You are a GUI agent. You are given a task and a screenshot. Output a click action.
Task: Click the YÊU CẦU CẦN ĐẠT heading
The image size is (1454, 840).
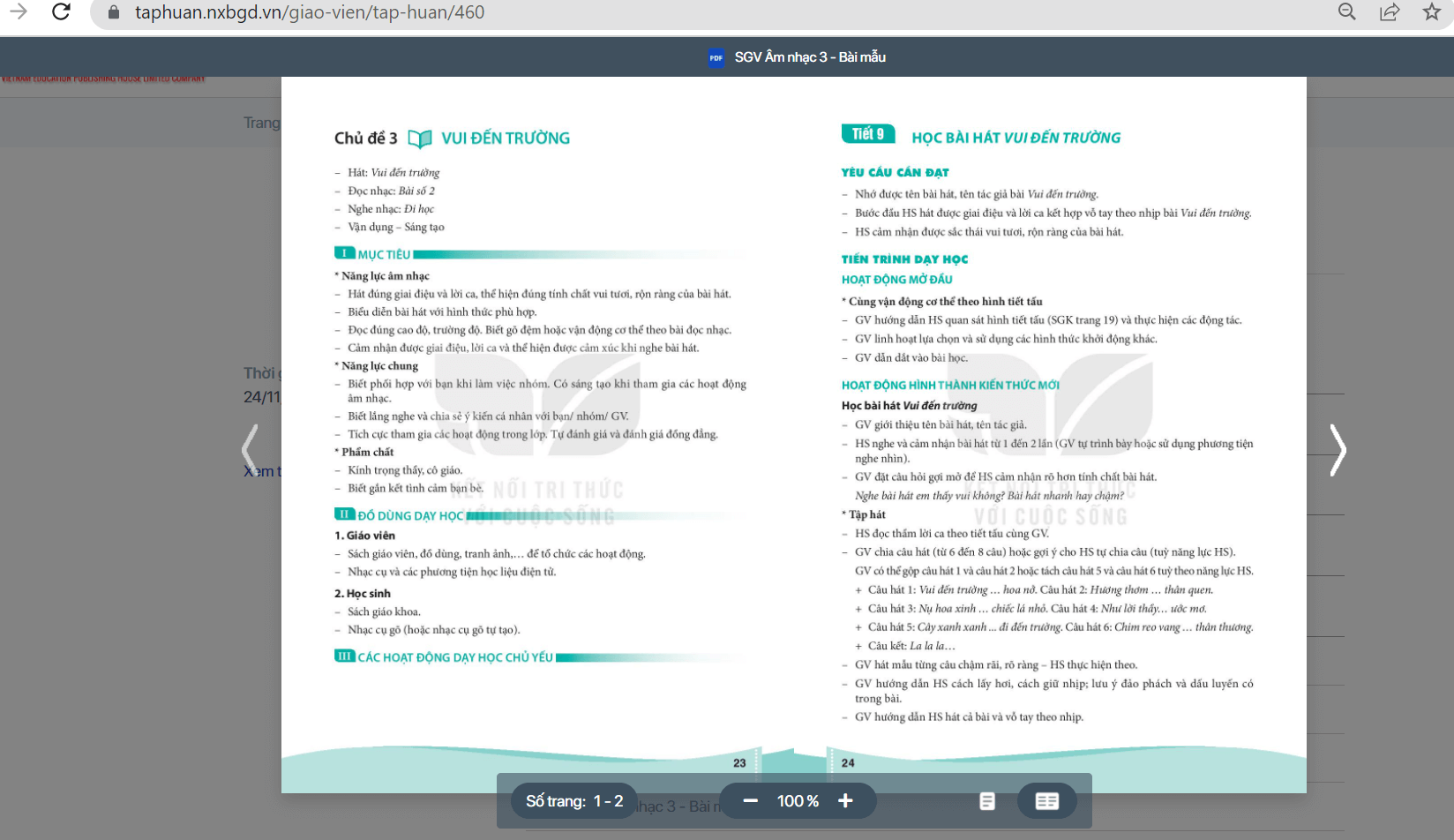pyautogui.click(x=896, y=172)
